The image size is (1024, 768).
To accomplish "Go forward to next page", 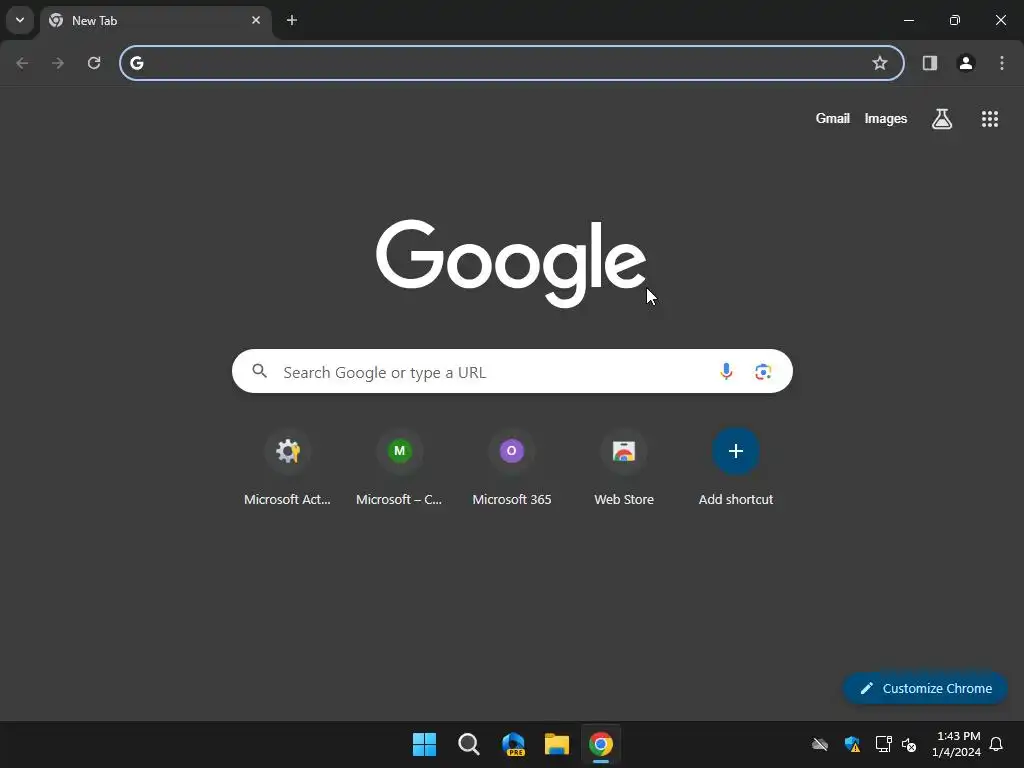I will point(58,63).
